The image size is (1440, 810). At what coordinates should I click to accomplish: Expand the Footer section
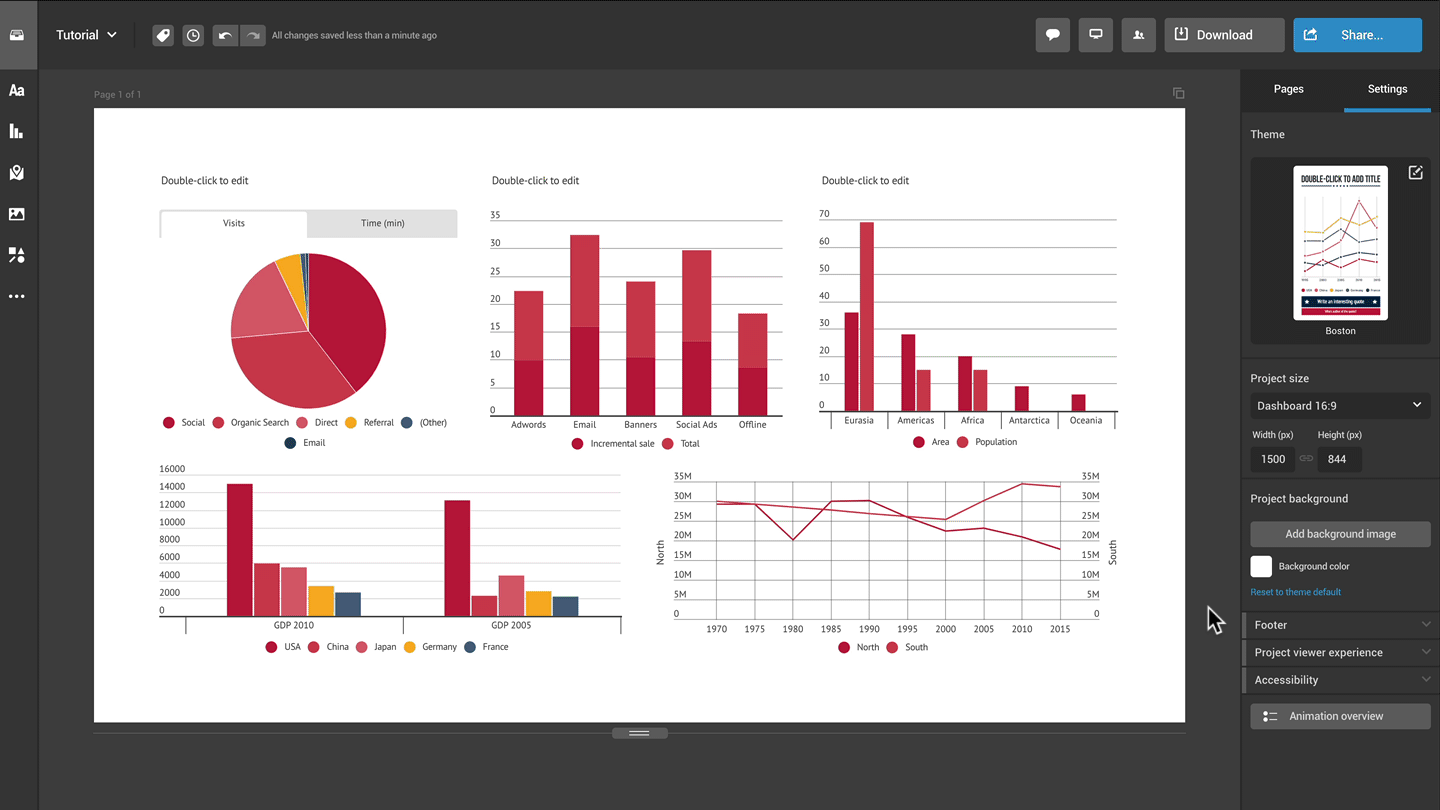click(1340, 625)
